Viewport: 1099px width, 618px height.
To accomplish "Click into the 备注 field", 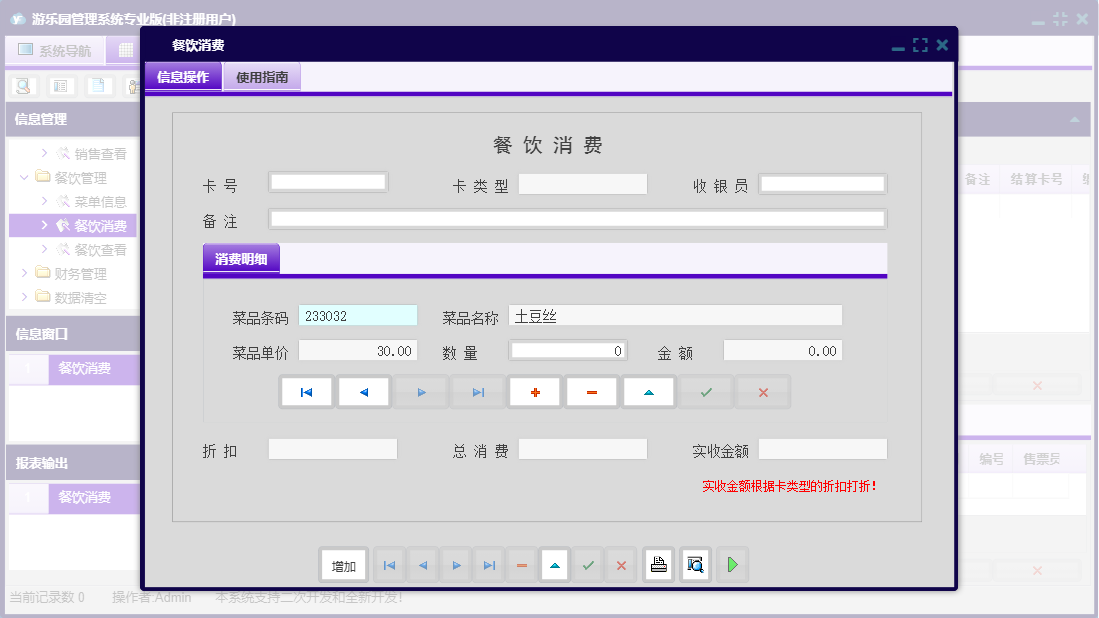I will (577, 219).
